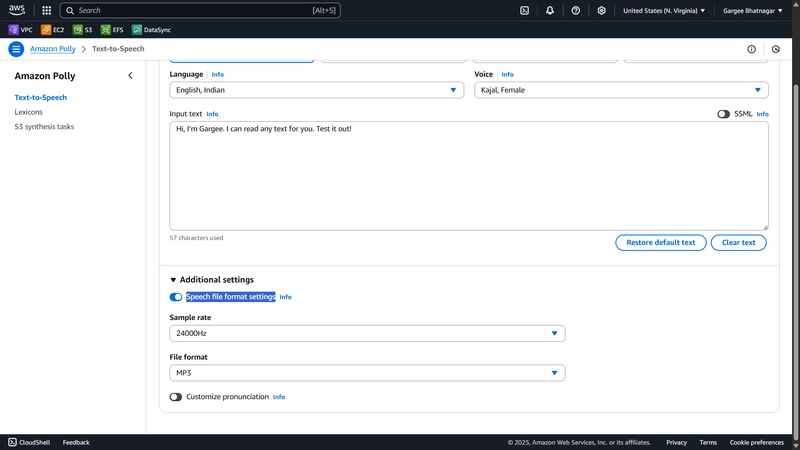Open the File format dropdown
Viewport: 800px width, 450px height.
(x=367, y=373)
